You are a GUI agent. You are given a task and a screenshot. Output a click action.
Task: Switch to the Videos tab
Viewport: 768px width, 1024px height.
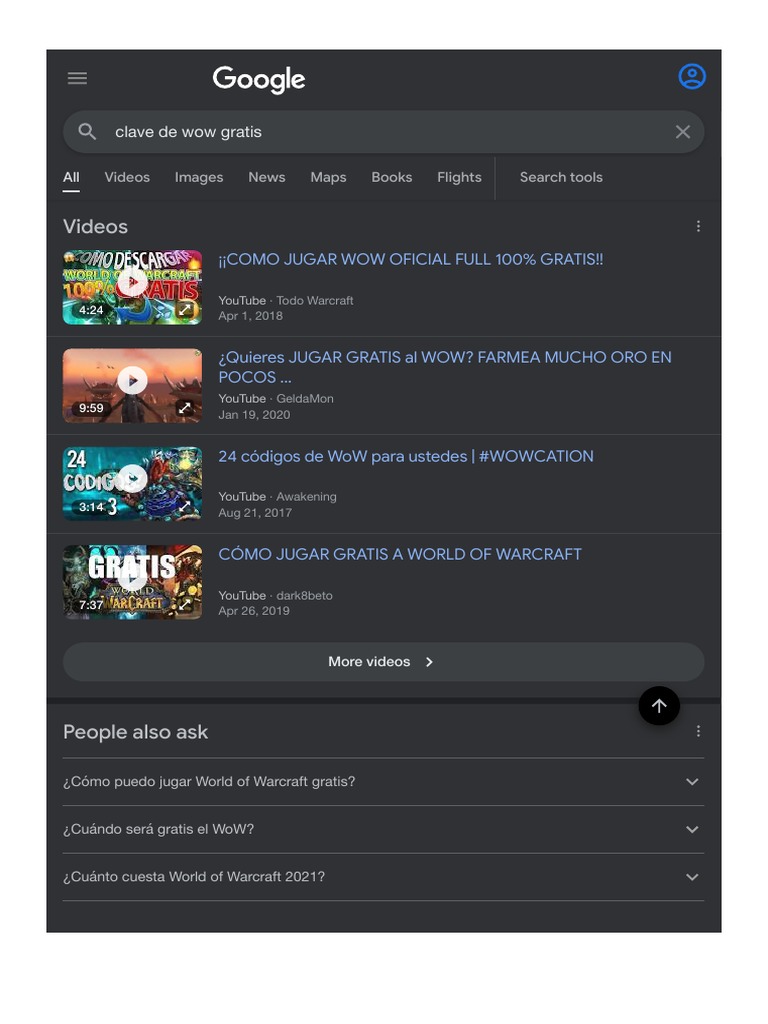[x=127, y=177]
